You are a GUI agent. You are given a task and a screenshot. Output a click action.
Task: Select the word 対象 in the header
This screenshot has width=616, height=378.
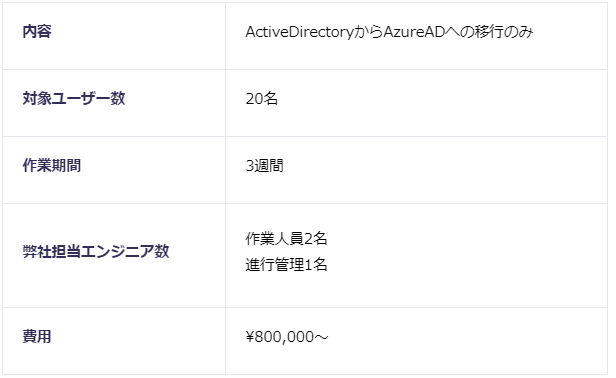(37, 98)
